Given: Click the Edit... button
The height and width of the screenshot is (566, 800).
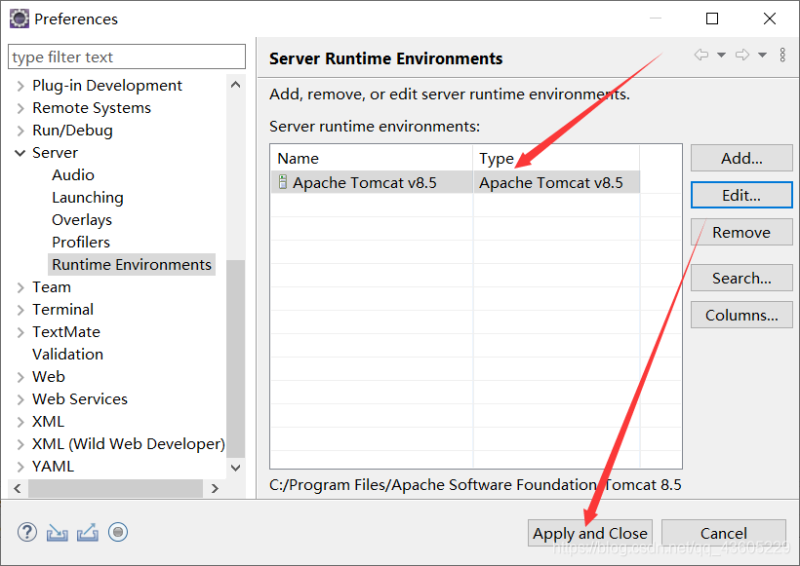Looking at the screenshot, I should click(x=741, y=195).
